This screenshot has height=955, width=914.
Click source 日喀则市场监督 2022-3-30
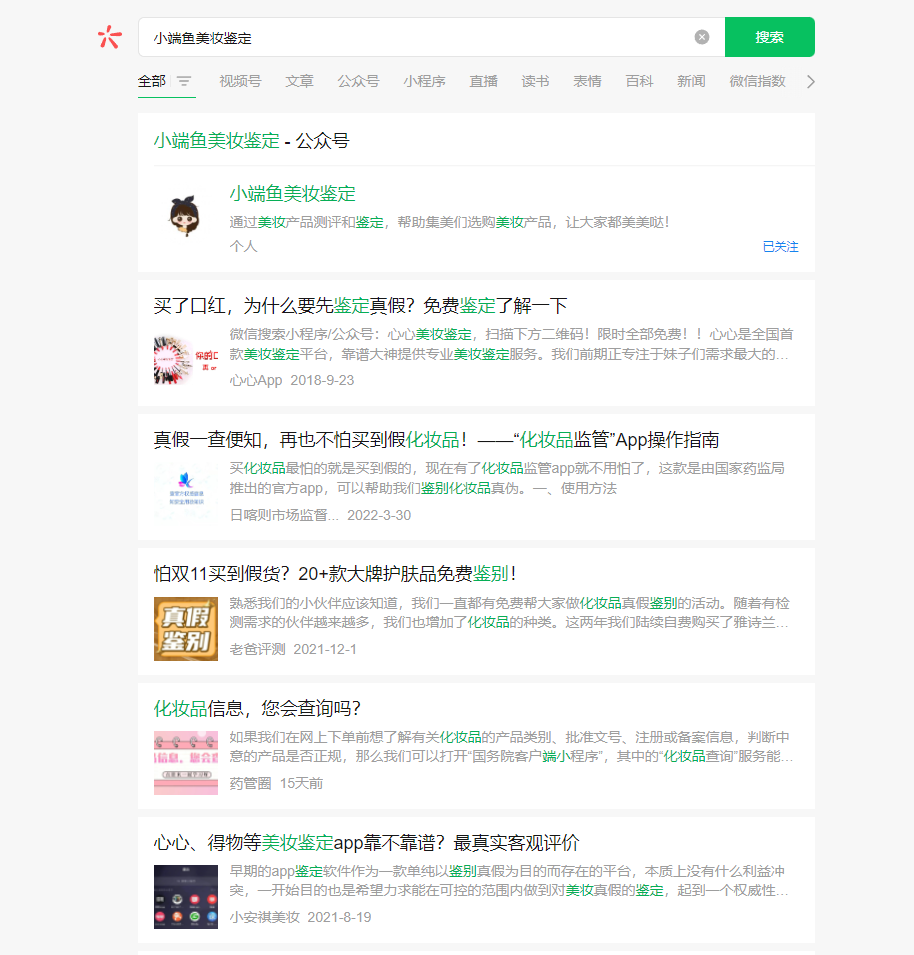(320, 515)
